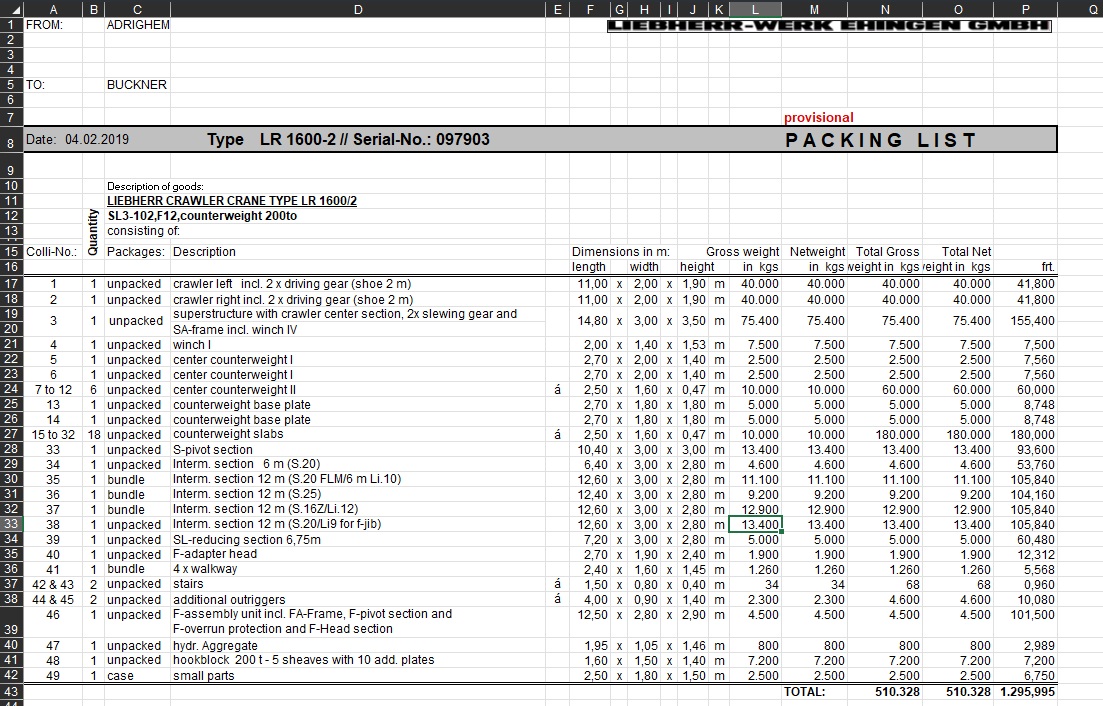Click total freight value 1.295,995

click(1027, 692)
